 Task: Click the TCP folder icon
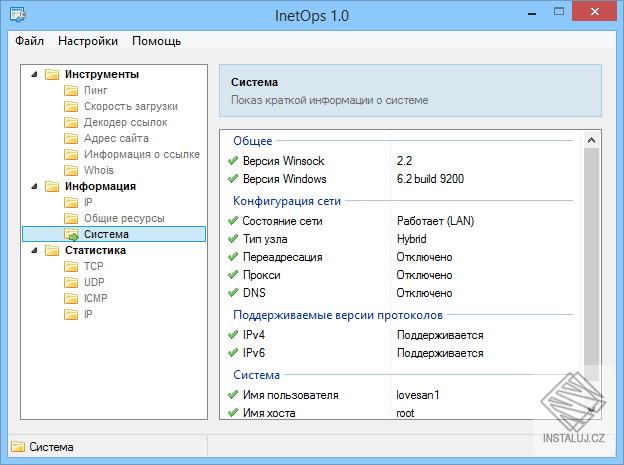pyautogui.click(x=71, y=266)
